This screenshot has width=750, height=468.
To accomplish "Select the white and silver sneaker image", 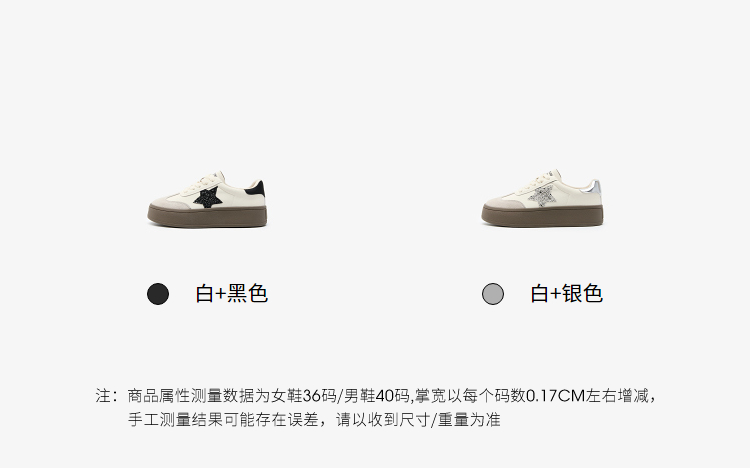I will point(542,199).
